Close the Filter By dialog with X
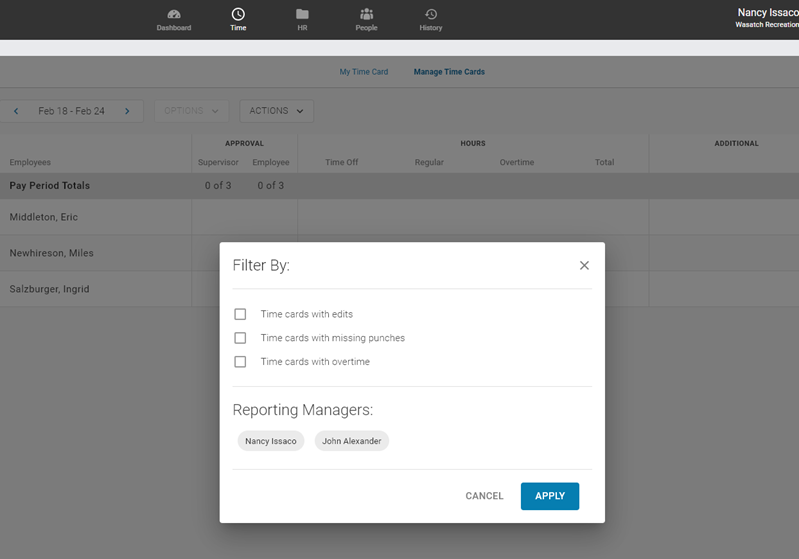The width and height of the screenshot is (799, 559). click(x=584, y=265)
